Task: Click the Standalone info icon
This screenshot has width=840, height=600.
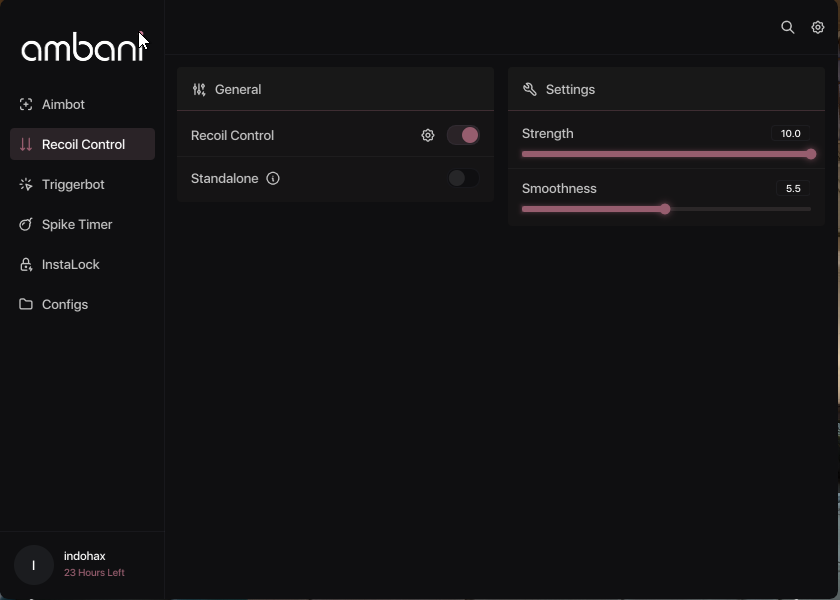Action: 273,178
